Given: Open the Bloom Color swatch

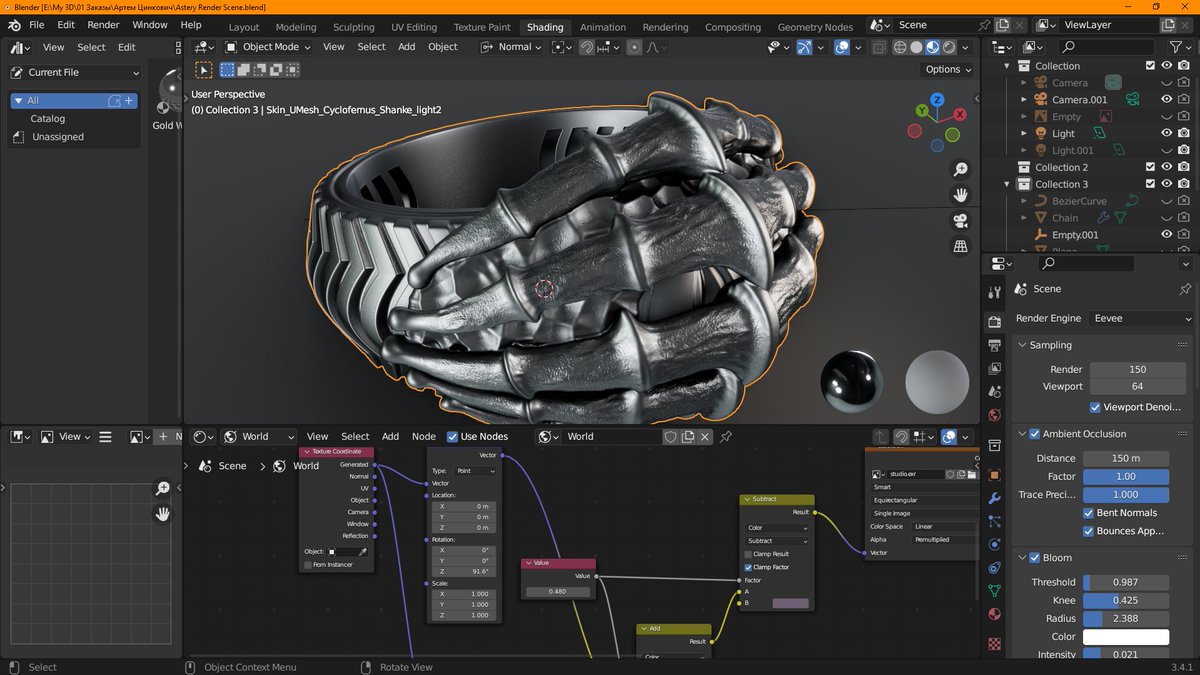Looking at the screenshot, I should (x=1126, y=637).
